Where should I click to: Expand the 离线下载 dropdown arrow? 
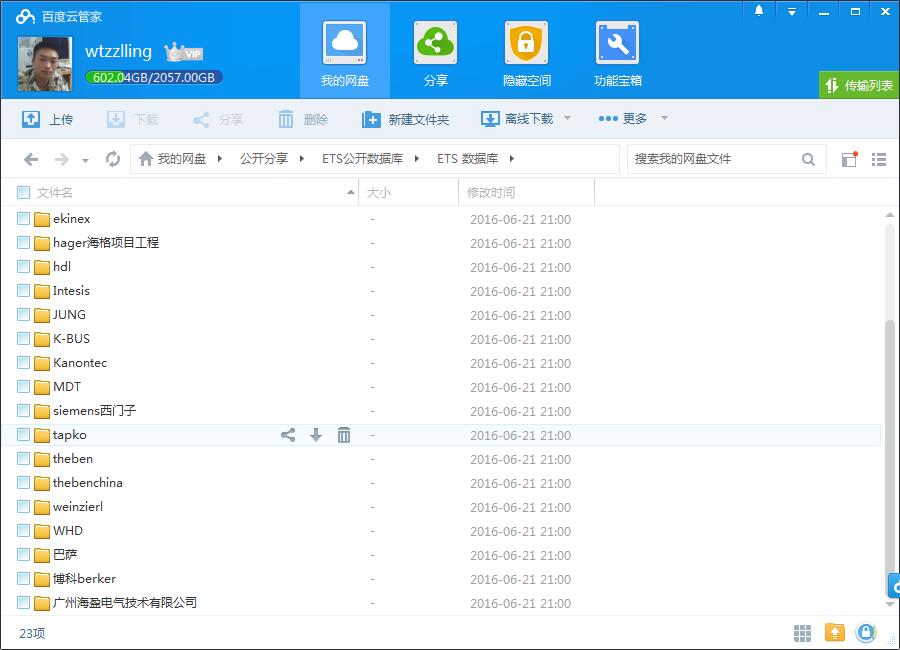tap(567, 119)
